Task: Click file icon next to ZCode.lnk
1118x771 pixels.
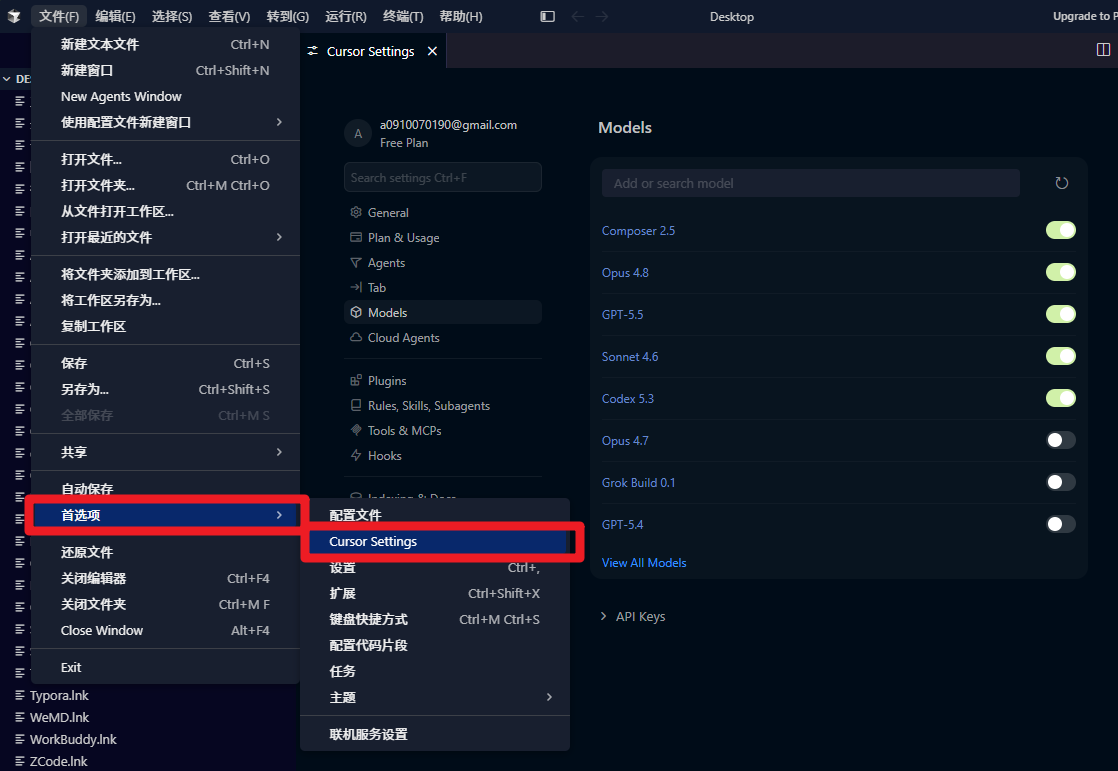Action: coord(20,762)
